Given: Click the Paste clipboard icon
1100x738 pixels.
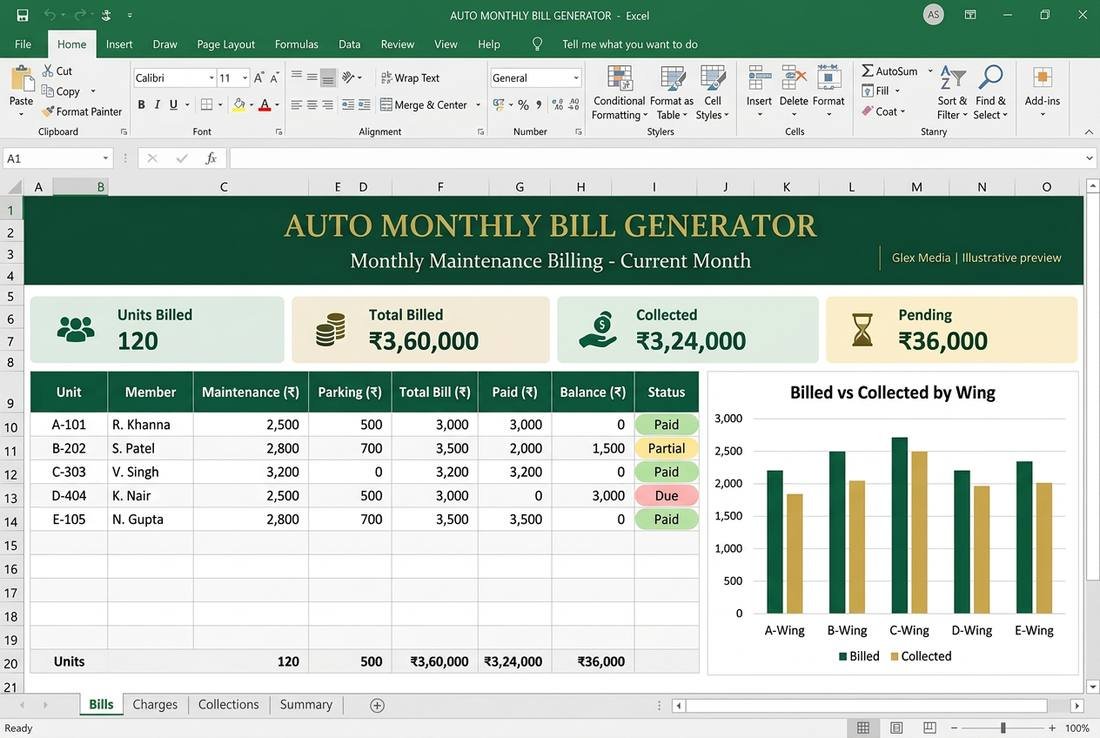Looking at the screenshot, I should (x=22, y=79).
